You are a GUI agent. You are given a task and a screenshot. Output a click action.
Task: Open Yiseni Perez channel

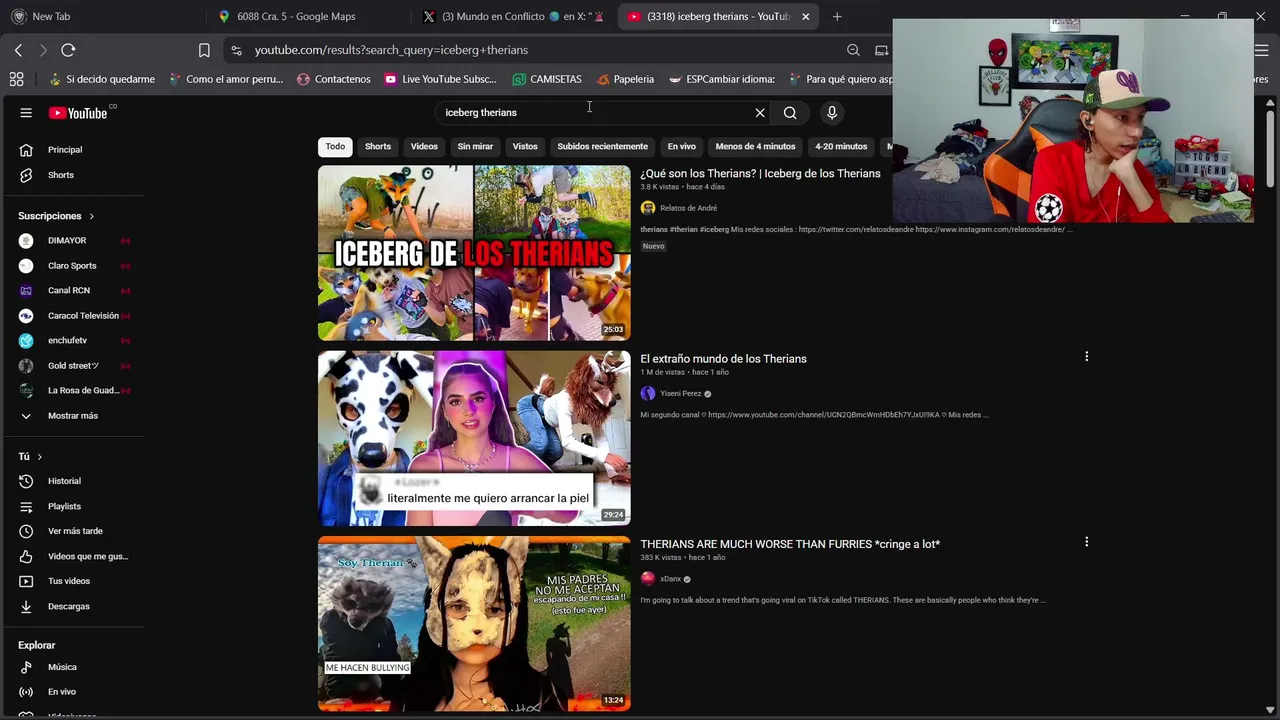click(x=680, y=394)
